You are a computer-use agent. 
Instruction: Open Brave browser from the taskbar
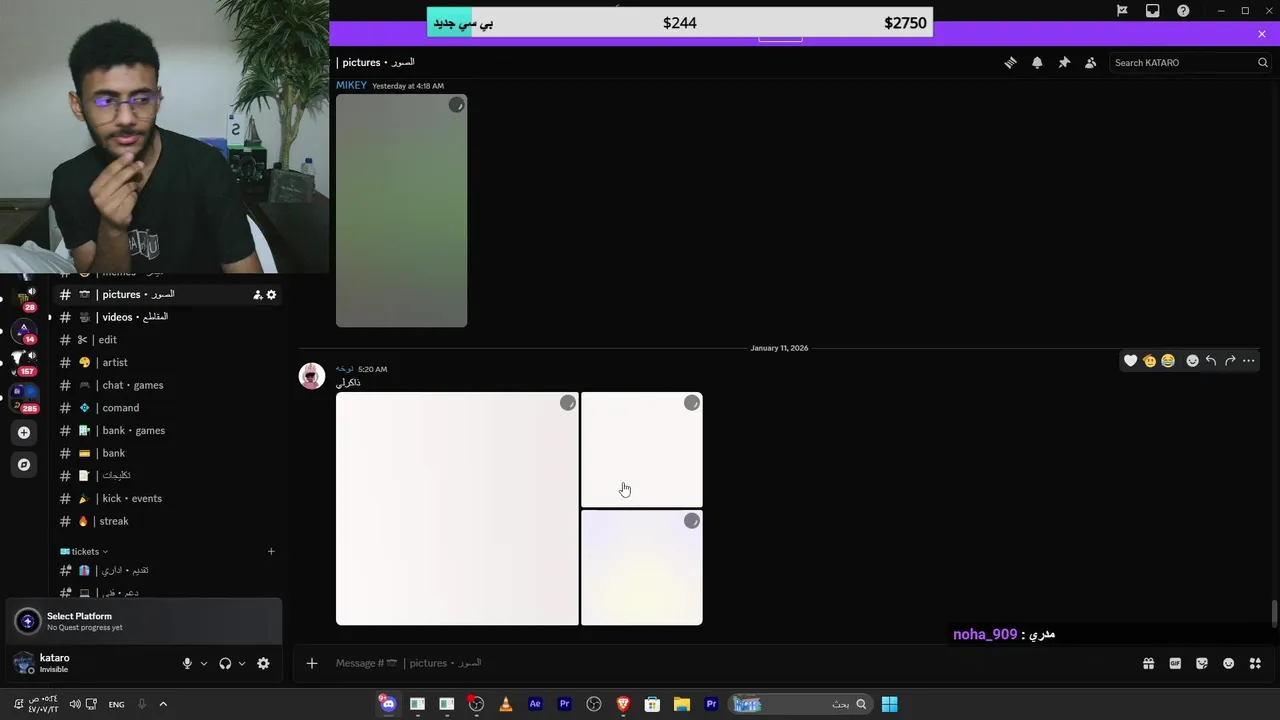click(x=623, y=704)
